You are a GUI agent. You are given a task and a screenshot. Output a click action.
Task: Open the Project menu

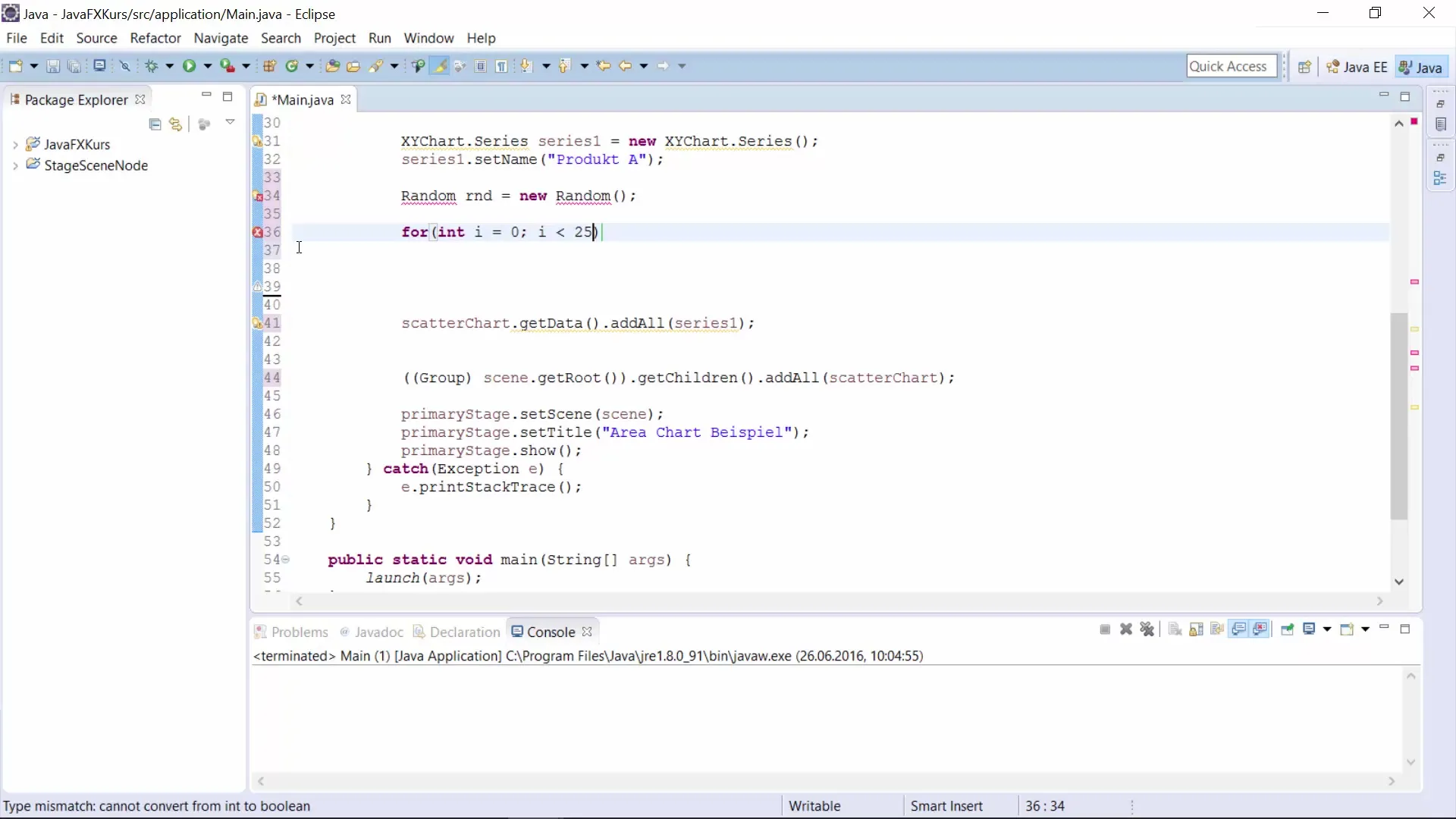coord(334,38)
